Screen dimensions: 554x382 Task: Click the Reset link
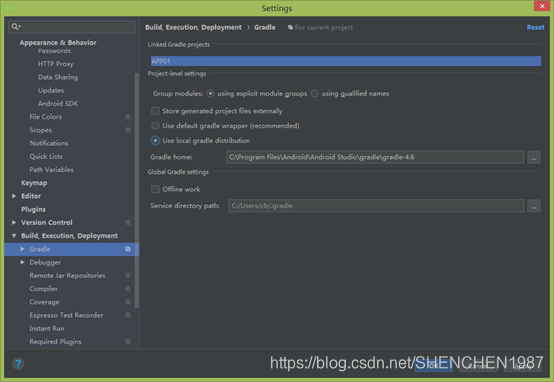coord(535,27)
